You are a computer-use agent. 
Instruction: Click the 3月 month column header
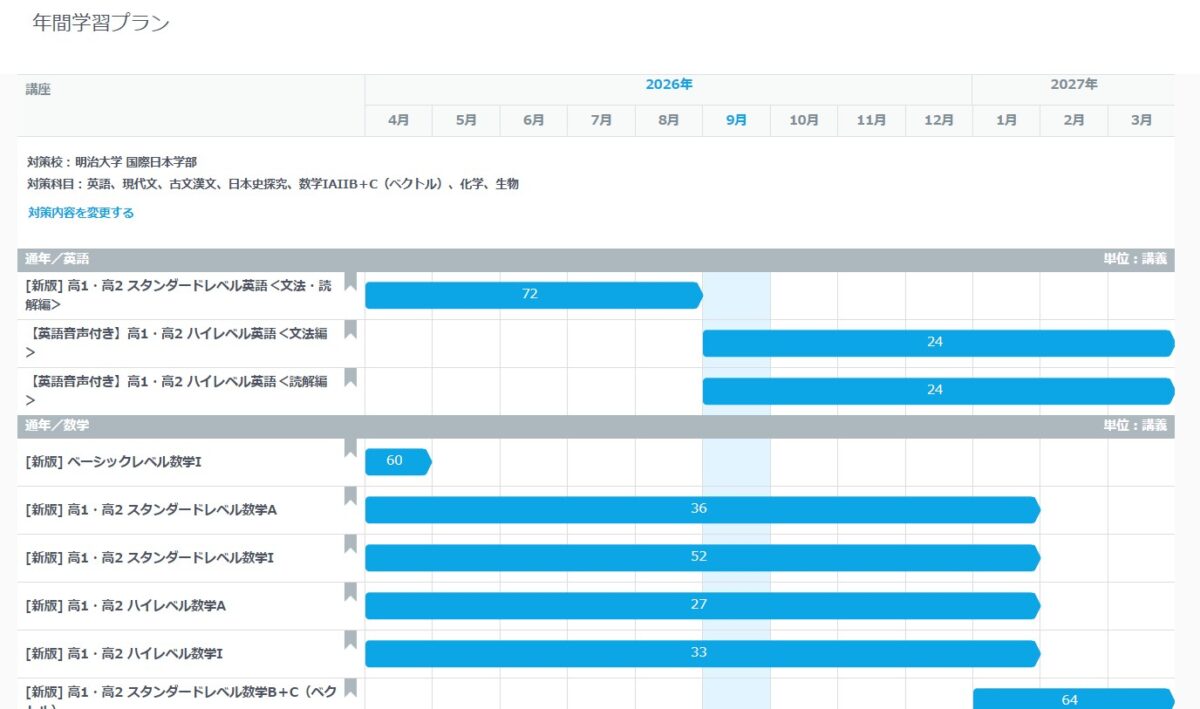(1141, 120)
